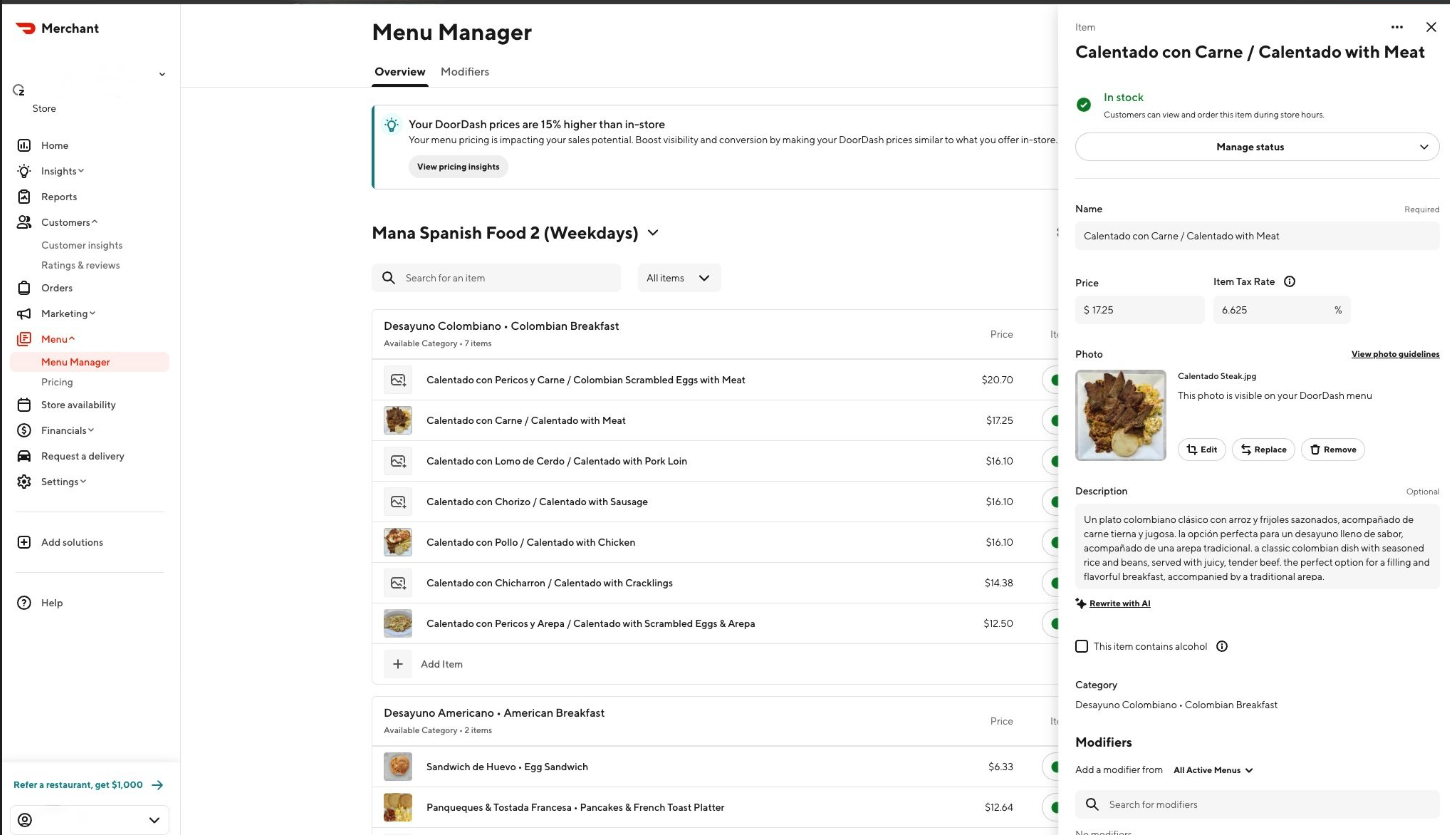Viewport: 1450px width, 835px height.
Task: Open the All Active Menus dropdown
Action: pyautogui.click(x=1213, y=770)
